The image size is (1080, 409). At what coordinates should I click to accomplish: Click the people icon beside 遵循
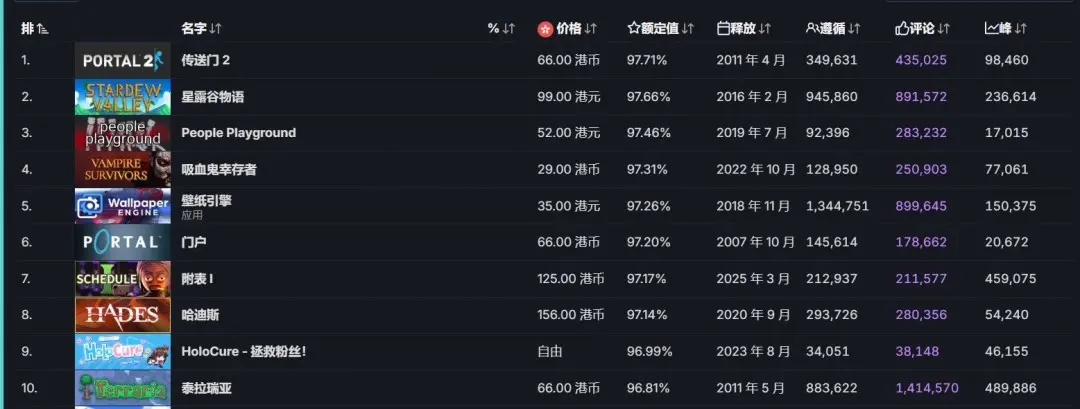(812, 28)
